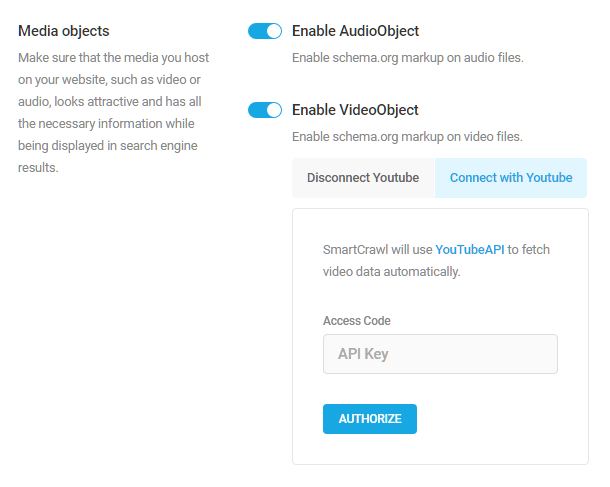Click the Enable VideoObject label text

355,110
